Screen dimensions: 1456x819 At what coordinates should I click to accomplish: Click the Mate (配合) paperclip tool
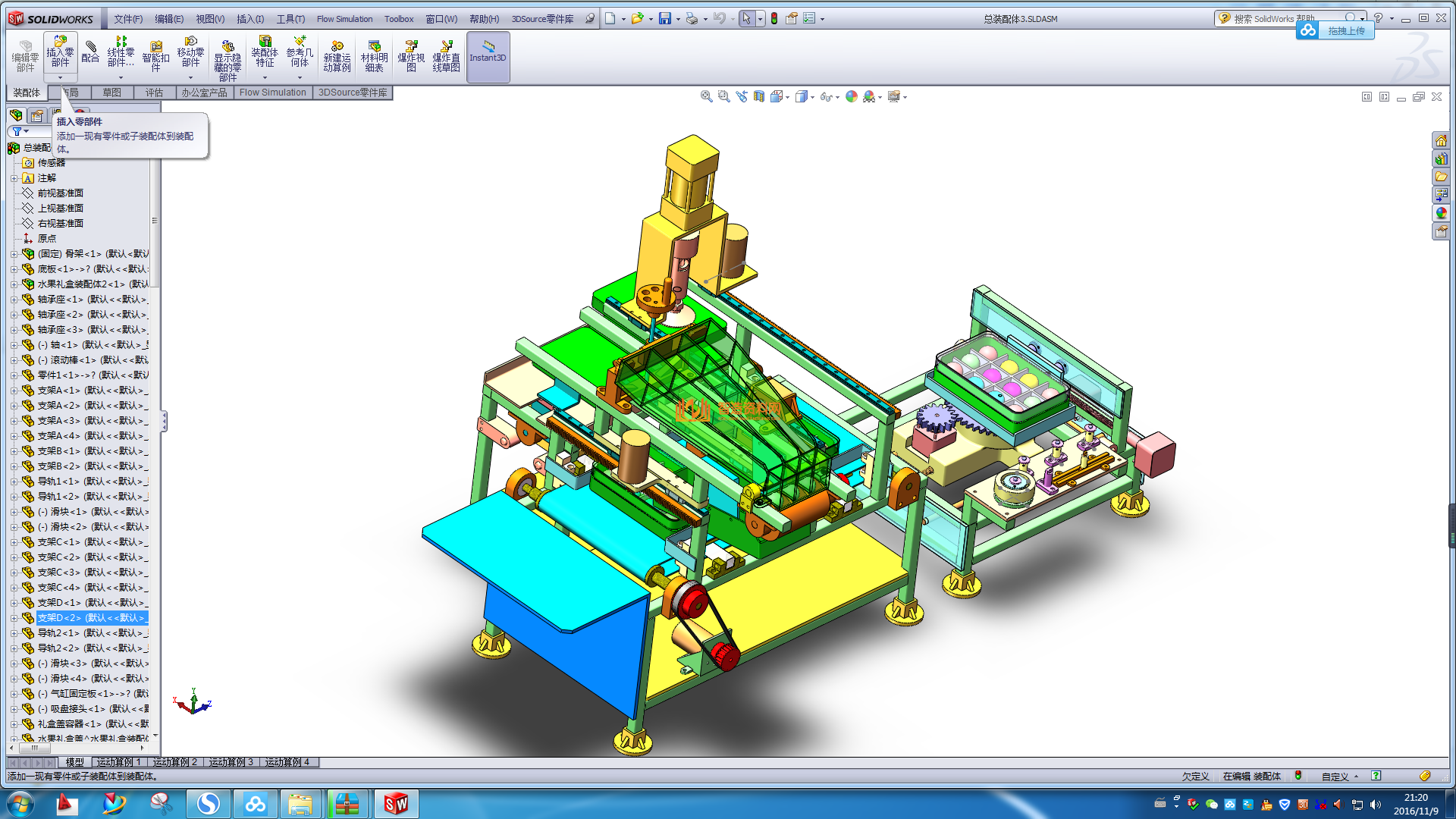click(x=90, y=52)
